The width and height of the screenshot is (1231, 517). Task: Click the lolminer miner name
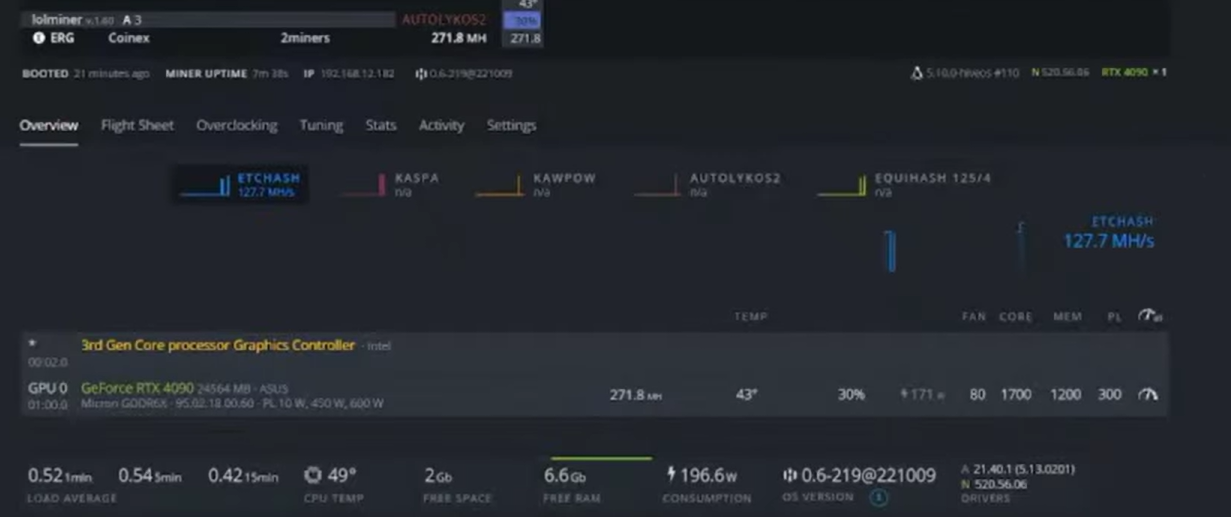pos(56,19)
